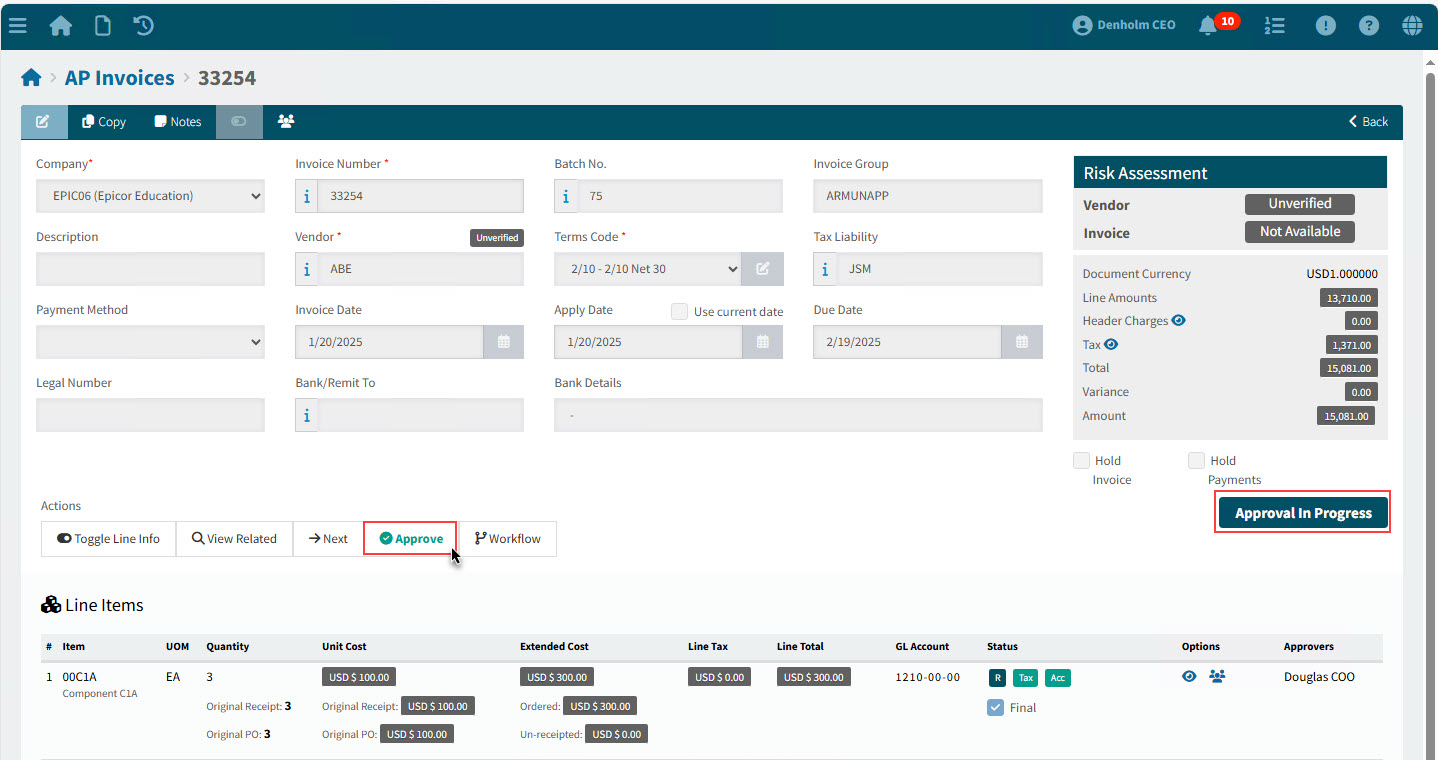Open the calendar picker for Due Date
Viewport: 1438px width, 760px height.
(x=1021, y=342)
